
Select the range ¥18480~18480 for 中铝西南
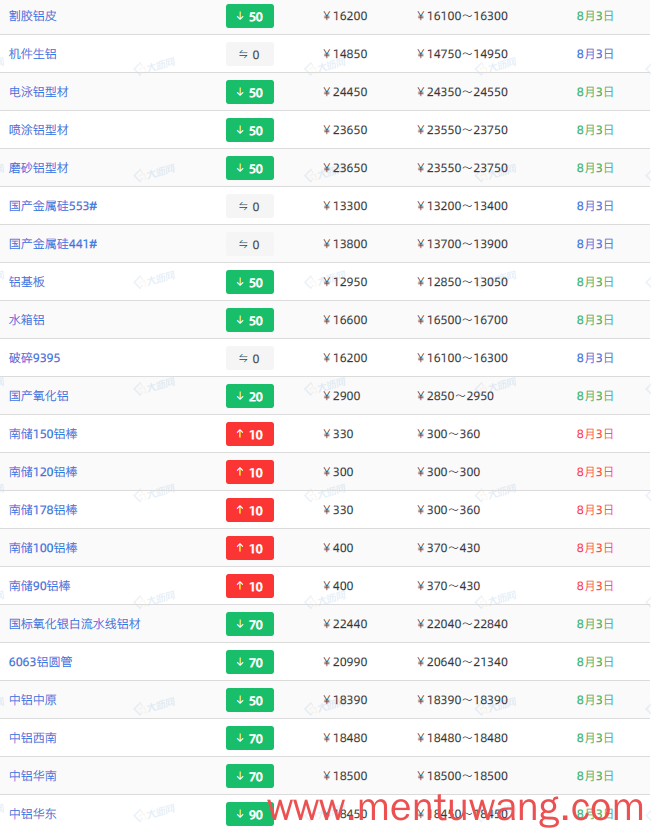pyautogui.click(x=462, y=738)
